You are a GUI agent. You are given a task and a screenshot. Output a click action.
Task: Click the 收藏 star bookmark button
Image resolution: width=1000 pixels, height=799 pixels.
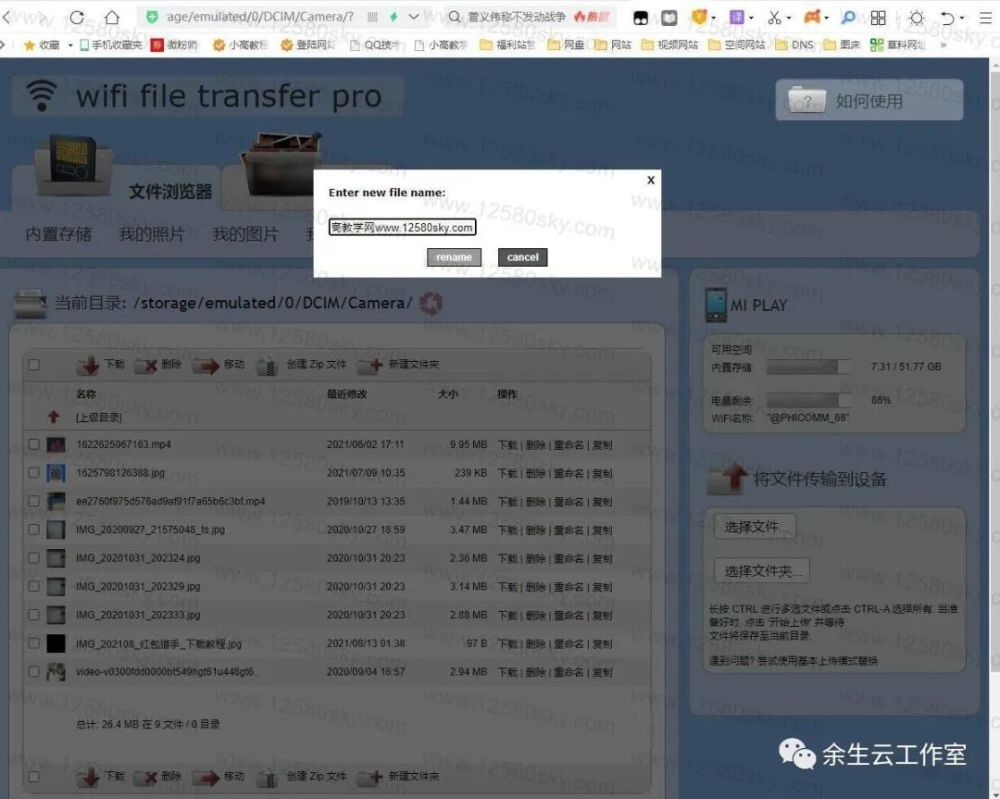click(x=41, y=45)
